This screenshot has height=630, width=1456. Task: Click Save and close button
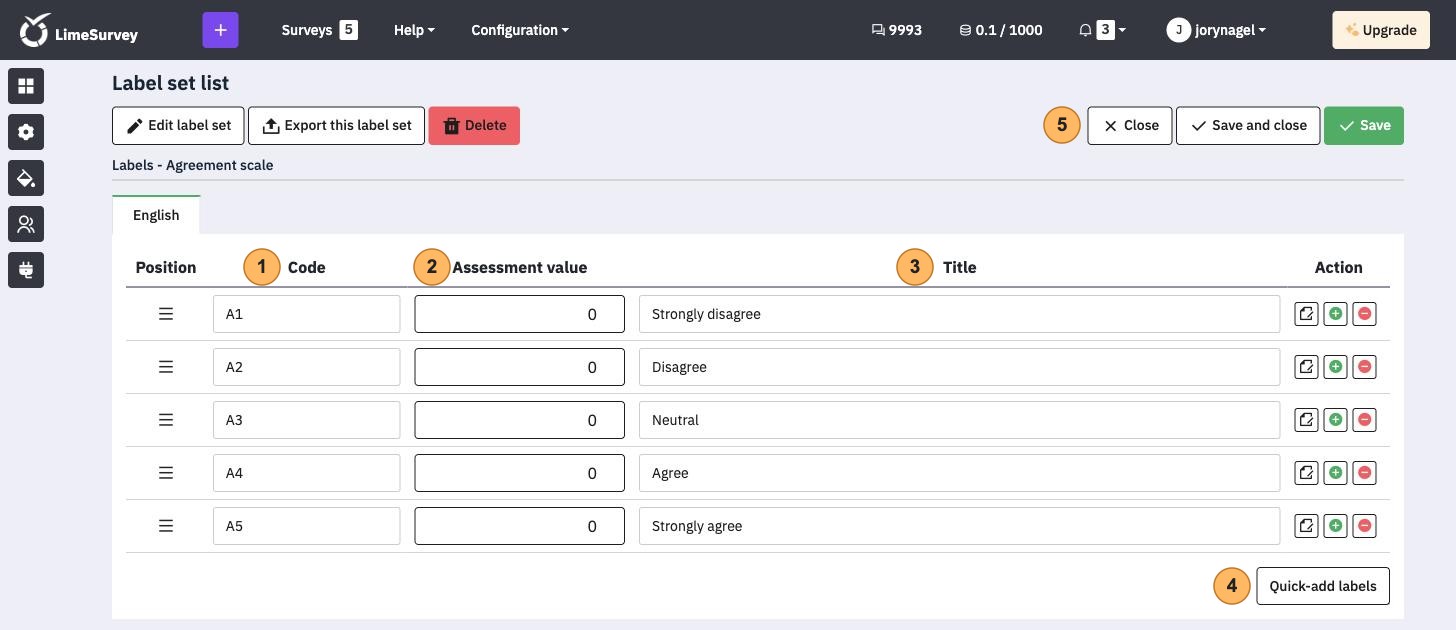[x=1248, y=125]
